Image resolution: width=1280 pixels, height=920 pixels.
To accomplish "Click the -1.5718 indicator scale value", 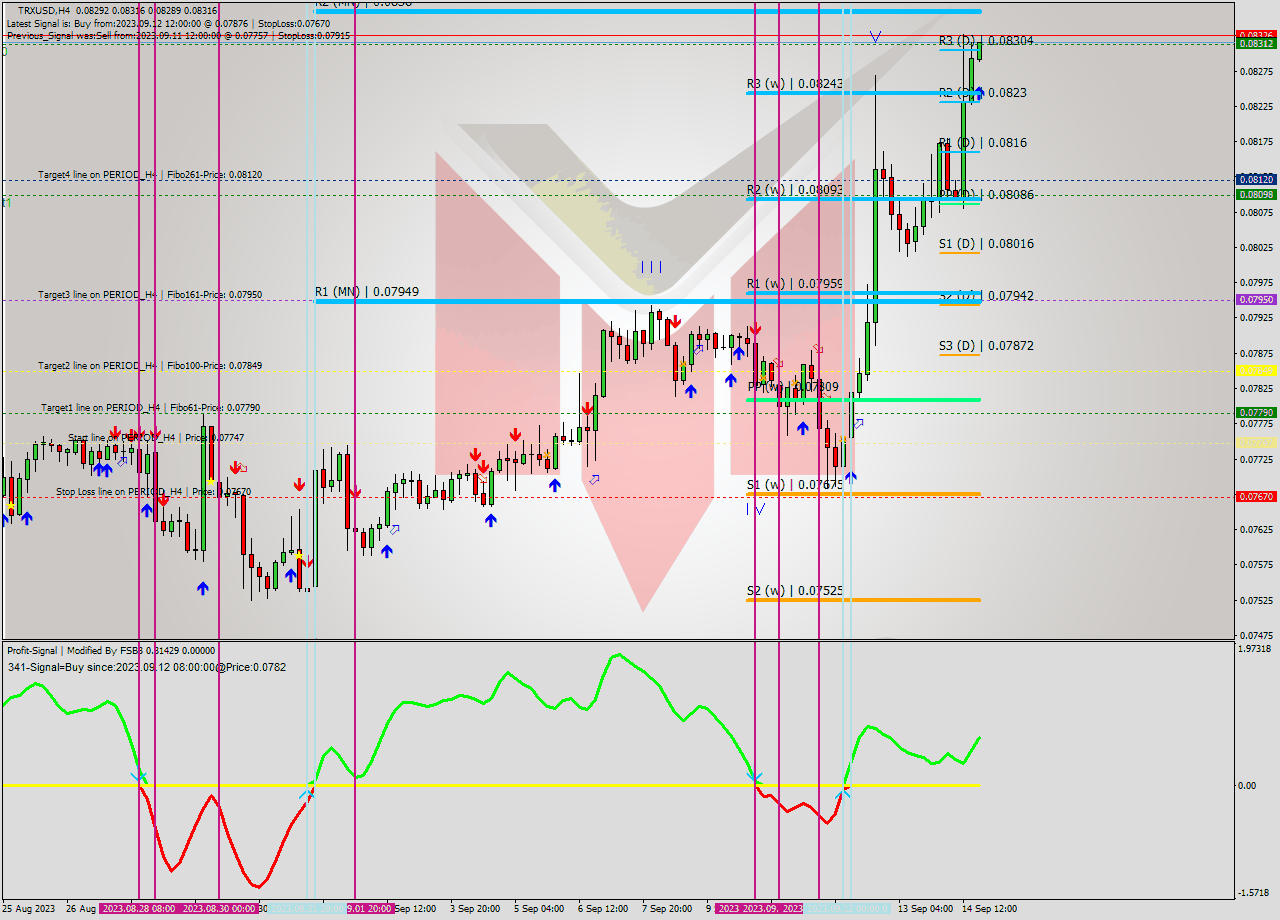I will click(x=1256, y=892).
